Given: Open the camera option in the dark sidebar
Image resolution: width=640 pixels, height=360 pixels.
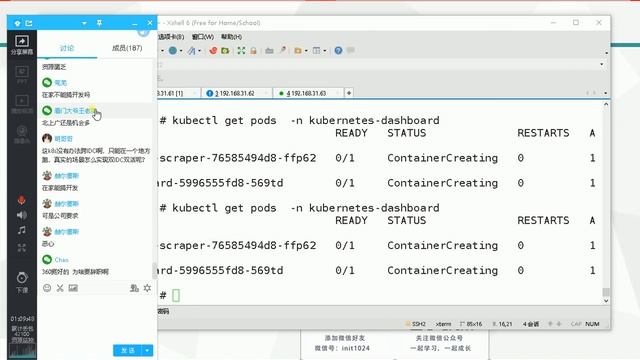Looking at the screenshot, I should (x=22, y=134).
